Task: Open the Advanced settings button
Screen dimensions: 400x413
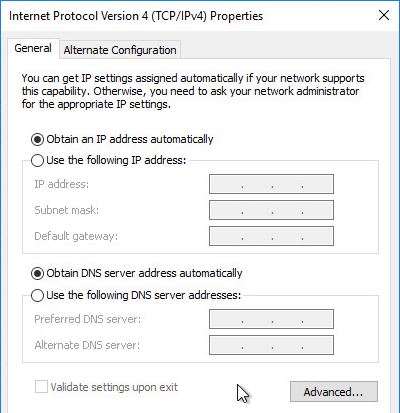Action: click(x=334, y=392)
